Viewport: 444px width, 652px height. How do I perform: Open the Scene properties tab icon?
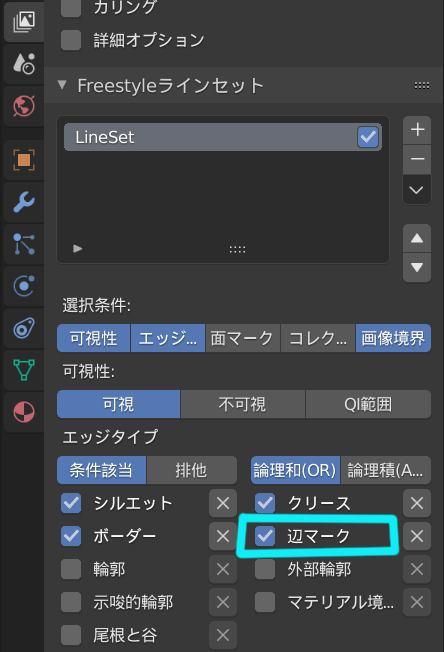tap(24, 64)
